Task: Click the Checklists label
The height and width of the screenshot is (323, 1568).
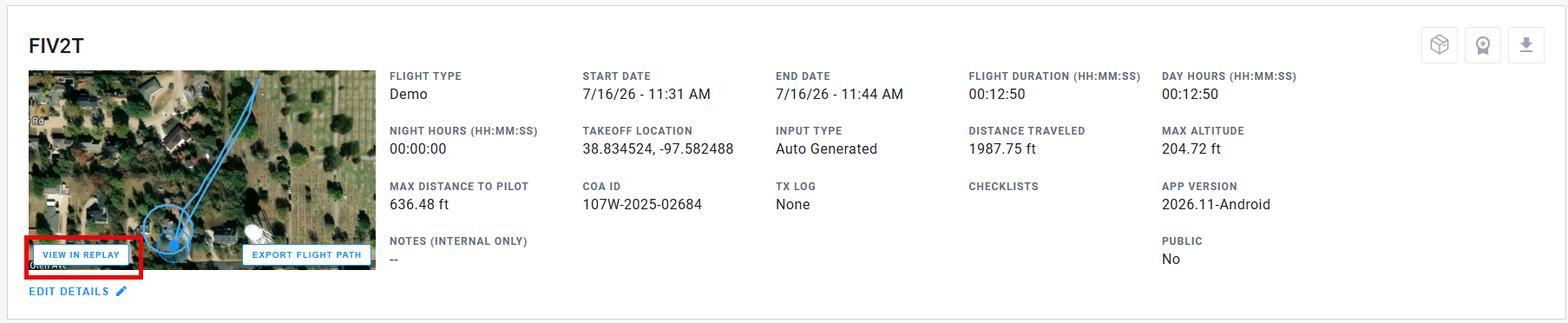Action: (x=1003, y=187)
